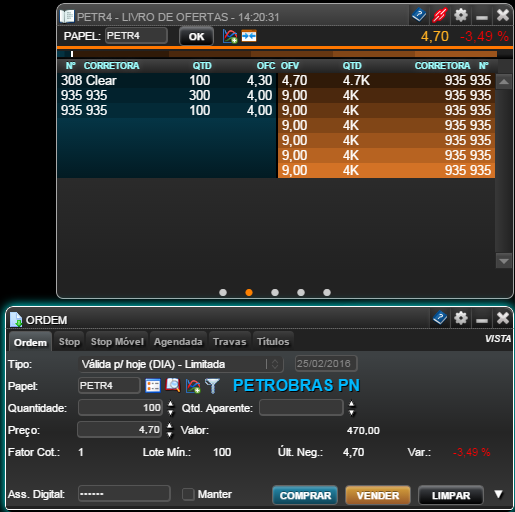The width and height of the screenshot is (515, 512).
Task: Decrease Qtd. Aparente with down arrow
Action: coord(351,412)
